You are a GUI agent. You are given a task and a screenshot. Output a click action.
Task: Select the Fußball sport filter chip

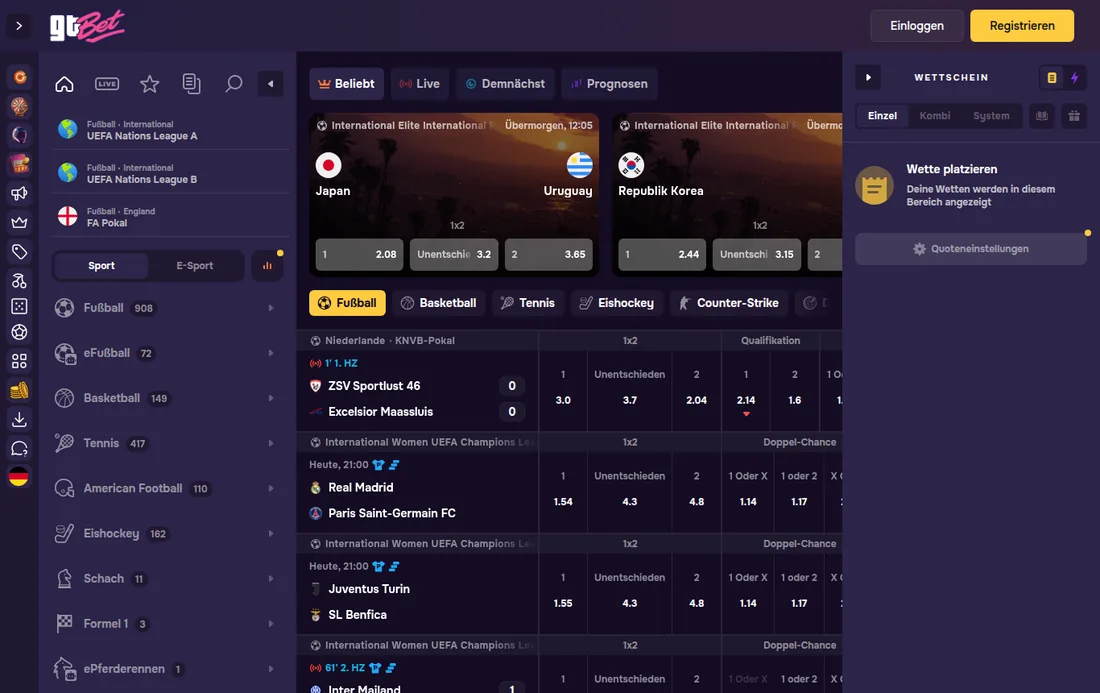pos(347,303)
